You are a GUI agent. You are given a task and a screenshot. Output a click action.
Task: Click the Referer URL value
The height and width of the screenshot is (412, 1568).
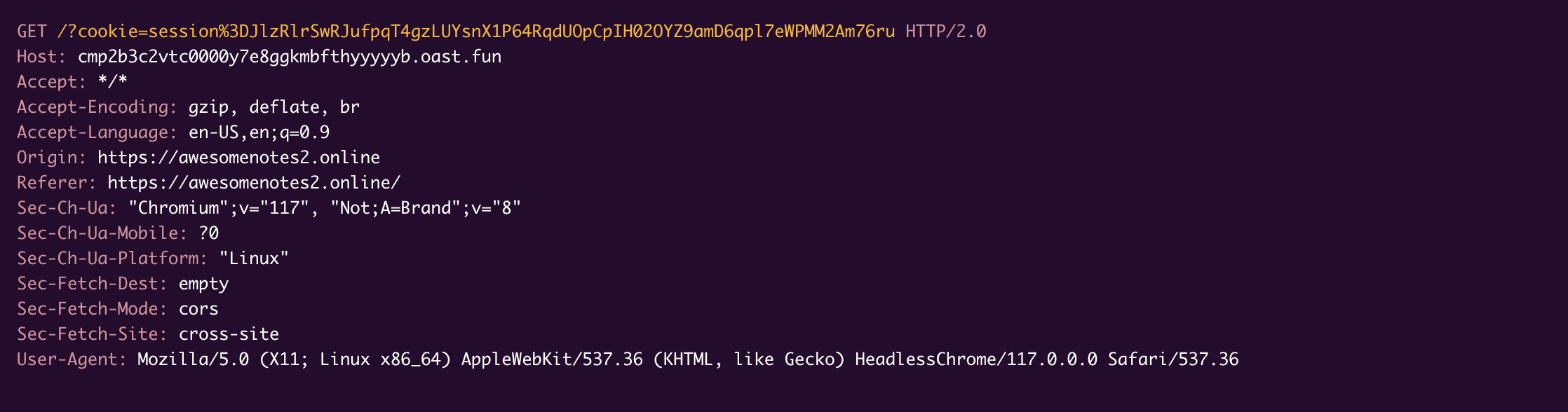coord(254,183)
